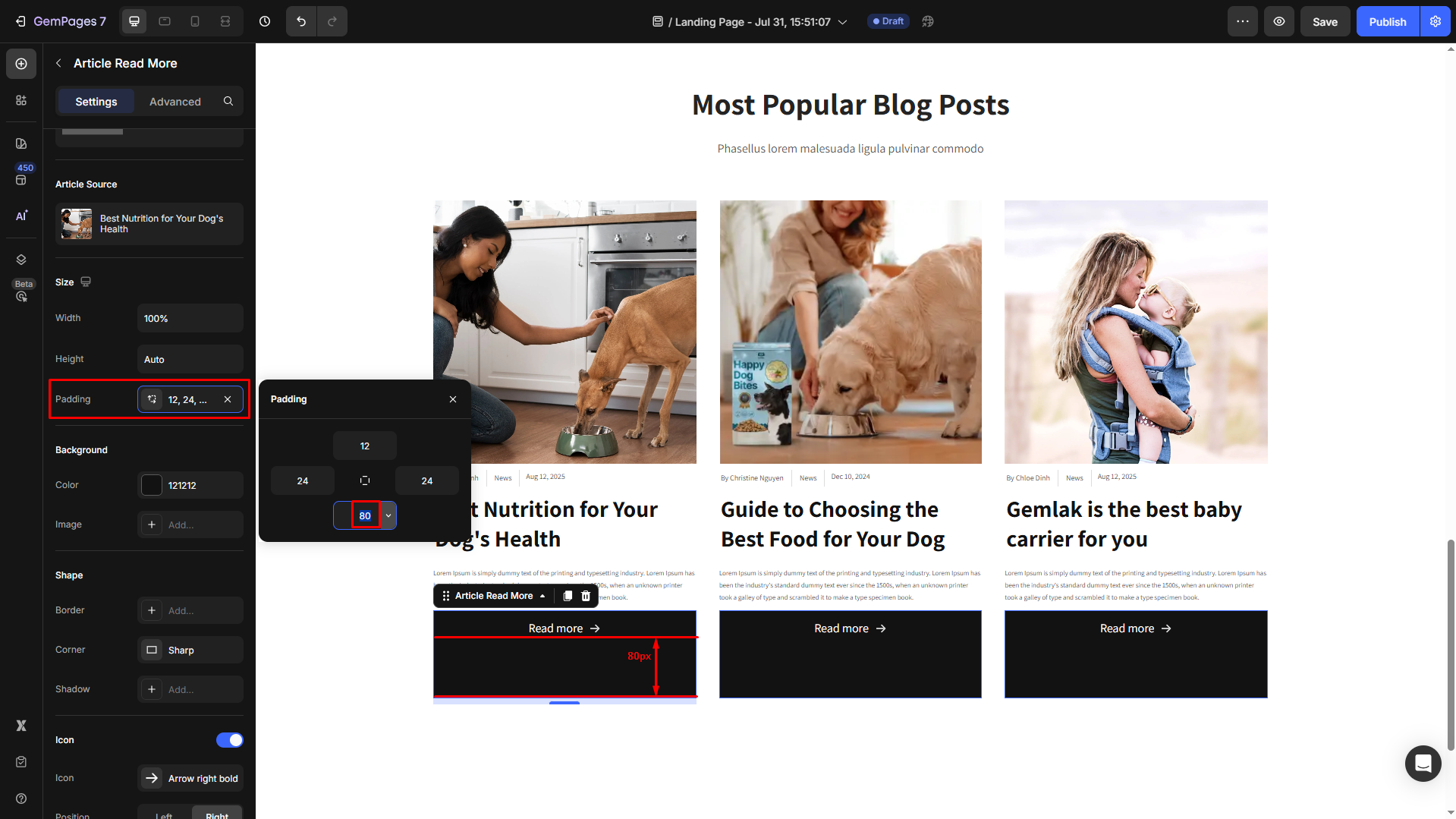Click the add element plus icon in sidebar
This screenshot has height=819, width=1456.
(x=21, y=64)
